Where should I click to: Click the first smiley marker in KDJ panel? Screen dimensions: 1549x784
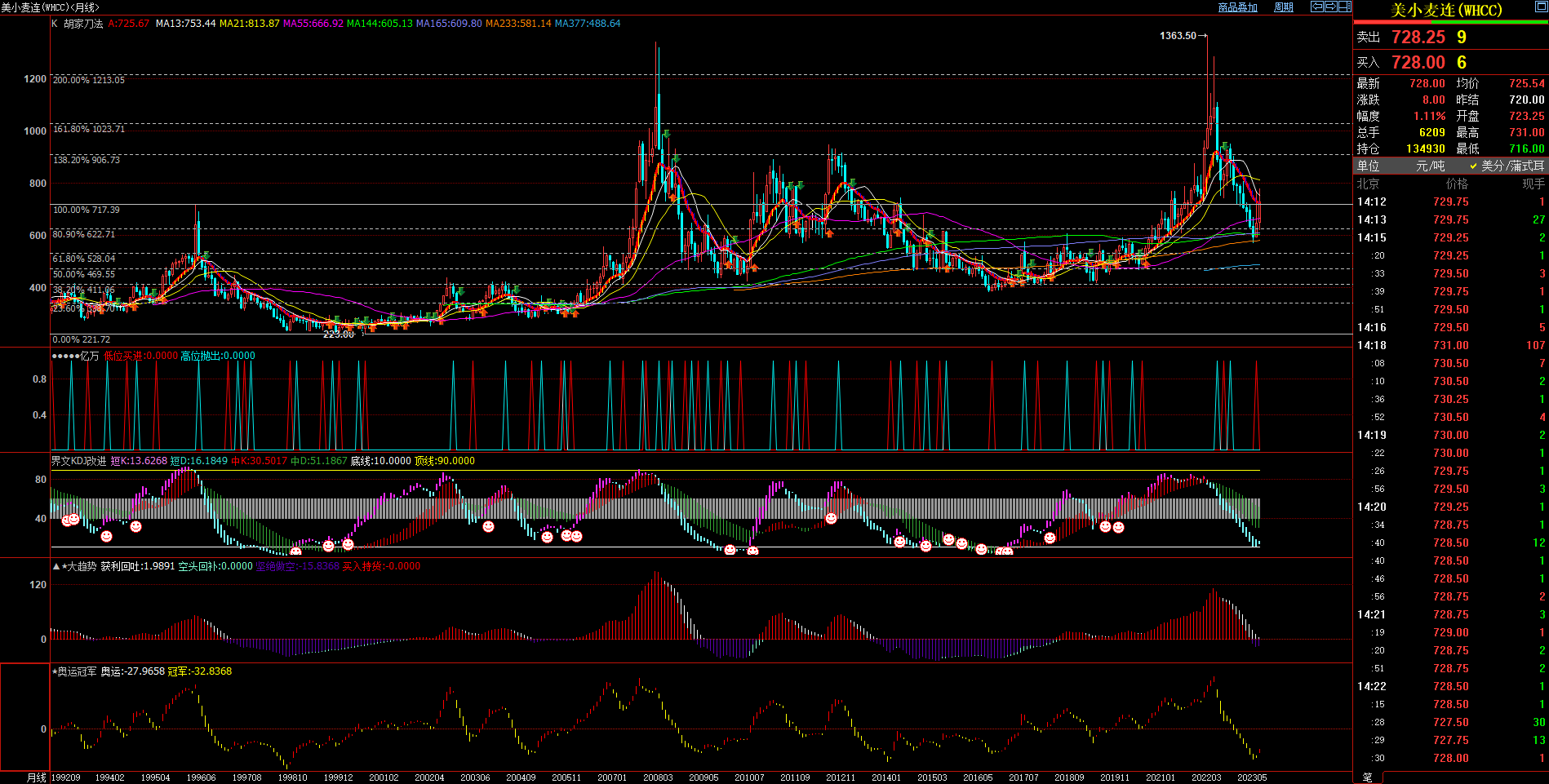click(67, 520)
